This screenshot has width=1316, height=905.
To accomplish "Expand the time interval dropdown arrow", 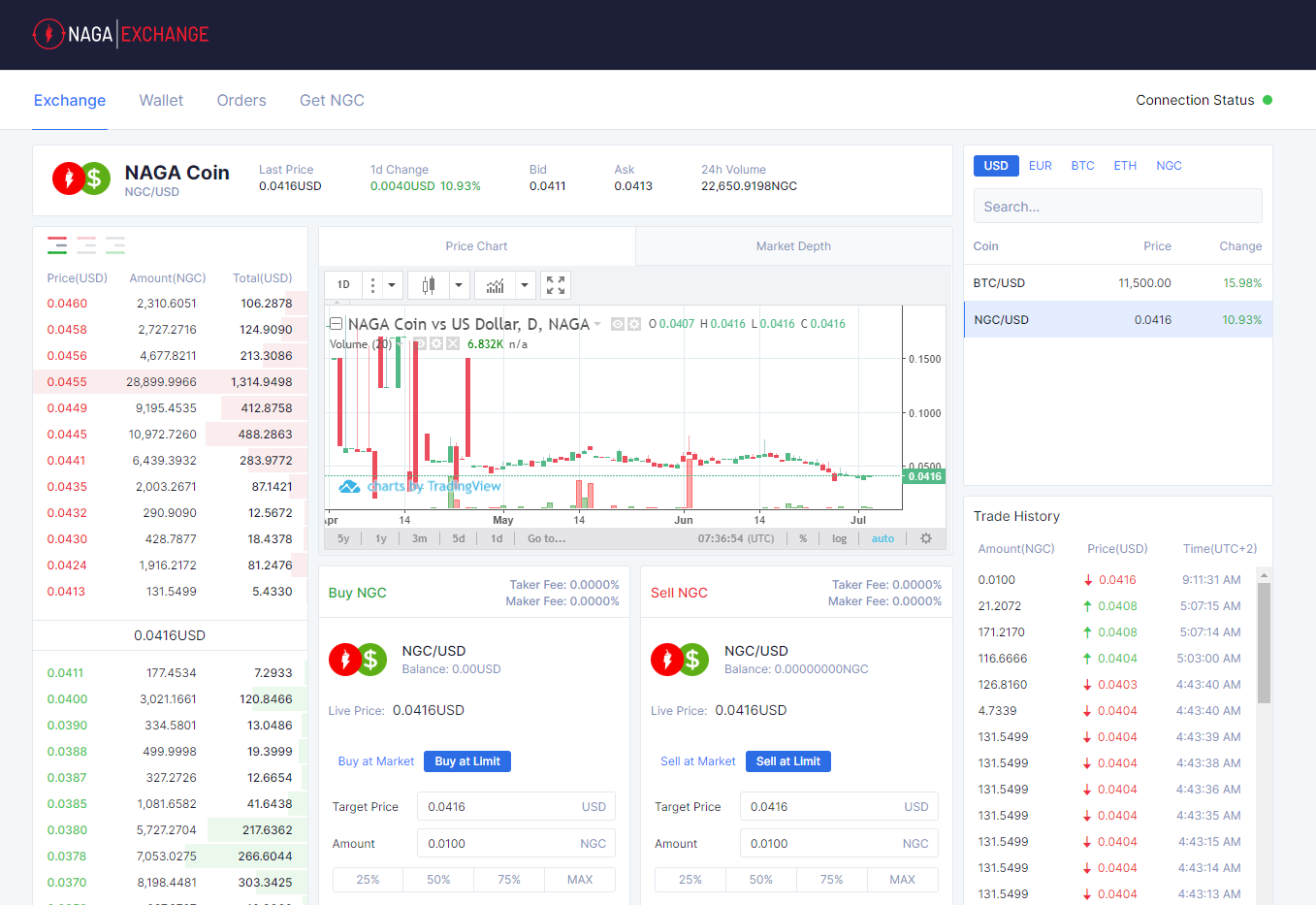I will pos(392,285).
